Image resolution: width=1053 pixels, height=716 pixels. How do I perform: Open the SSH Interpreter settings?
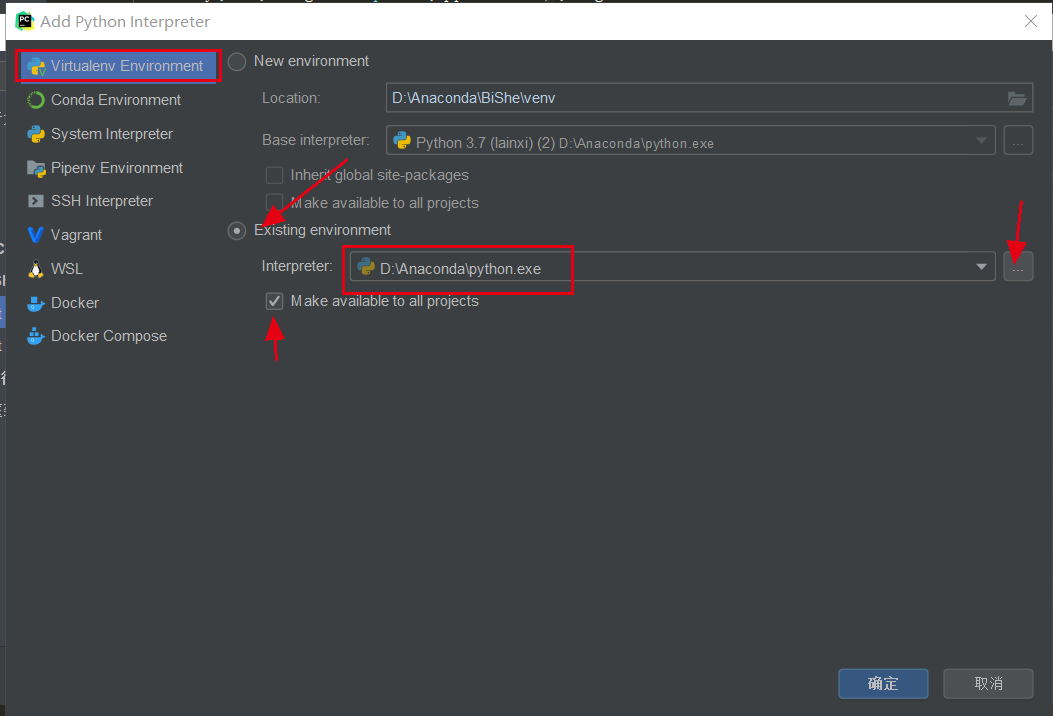pos(108,200)
